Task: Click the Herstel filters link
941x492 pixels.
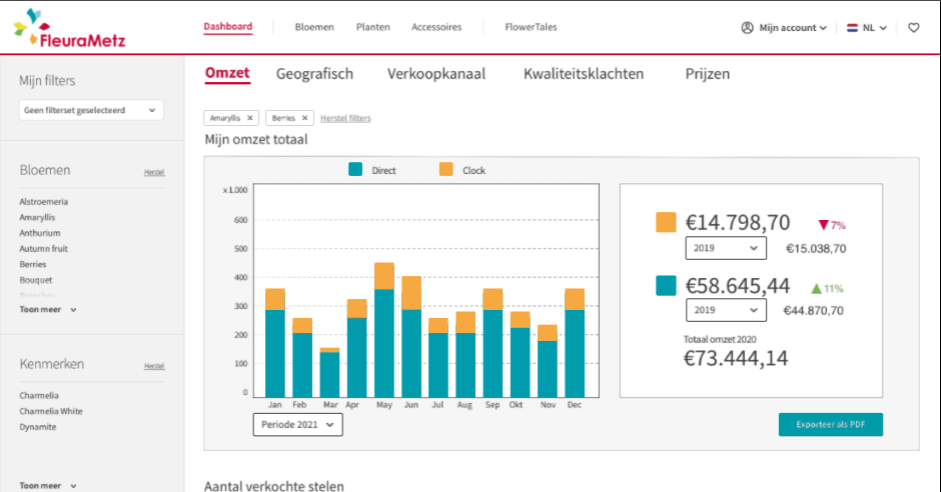Action: coord(346,118)
